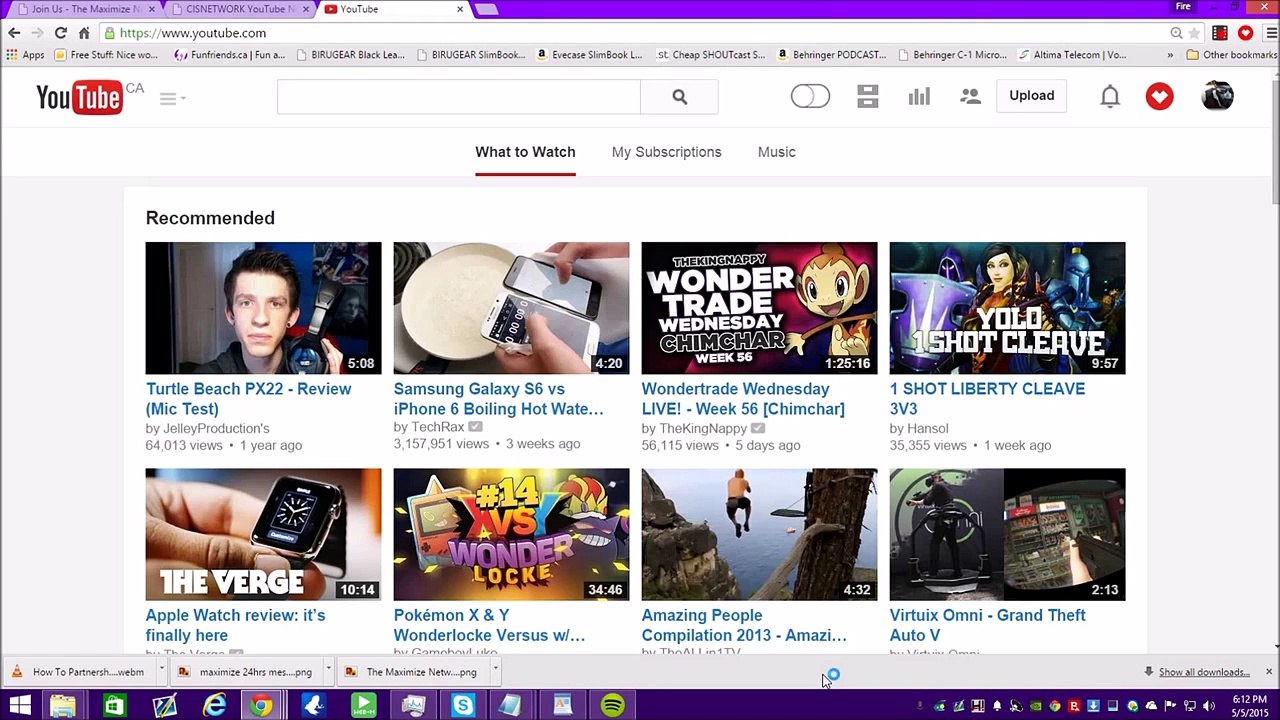Open 'Amazing People Compilation 2013' title link
This screenshot has height=720, width=1280.
point(744,625)
